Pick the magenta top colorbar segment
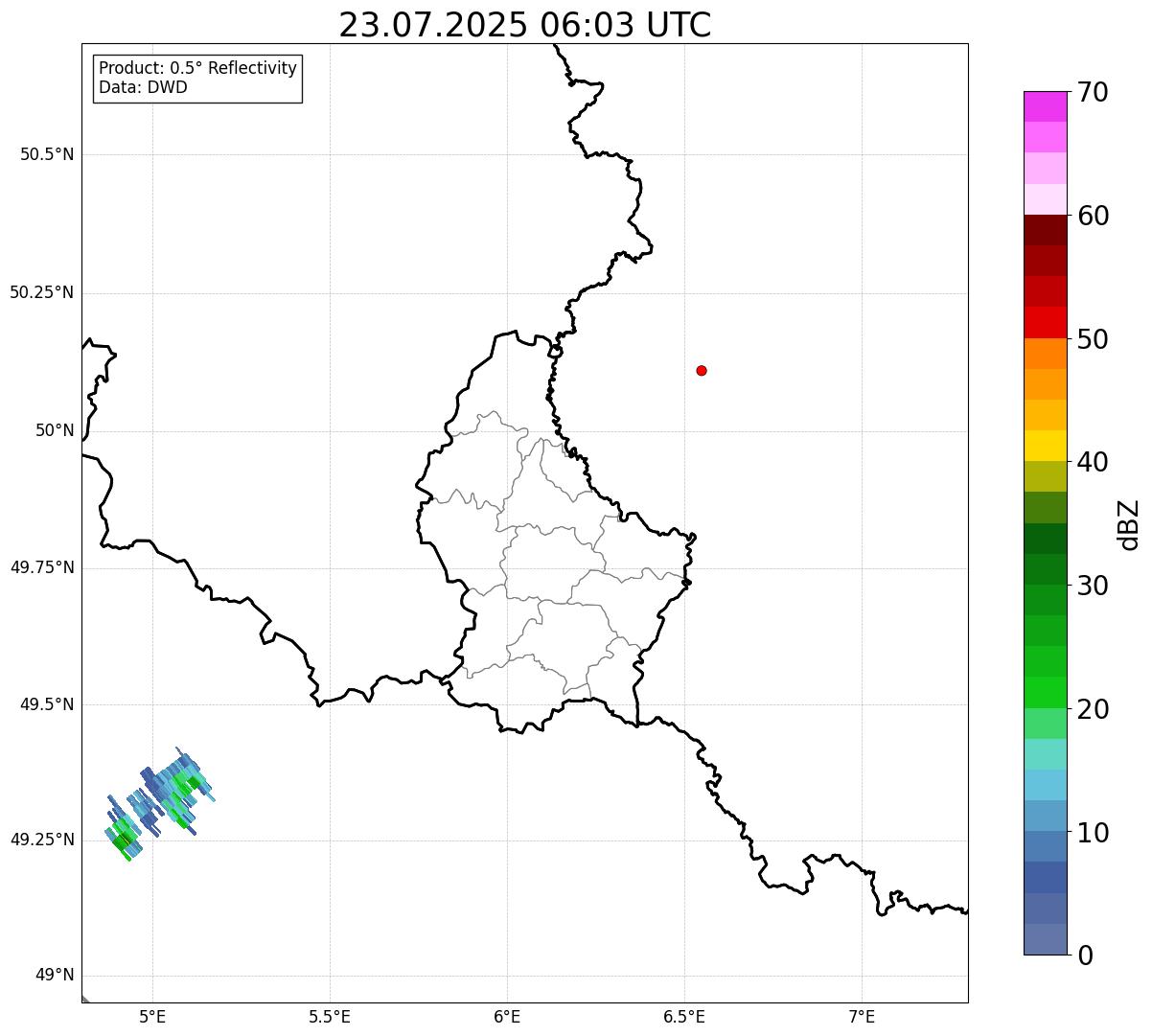This screenshot has width=1152, height=1036. tap(1045, 106)
